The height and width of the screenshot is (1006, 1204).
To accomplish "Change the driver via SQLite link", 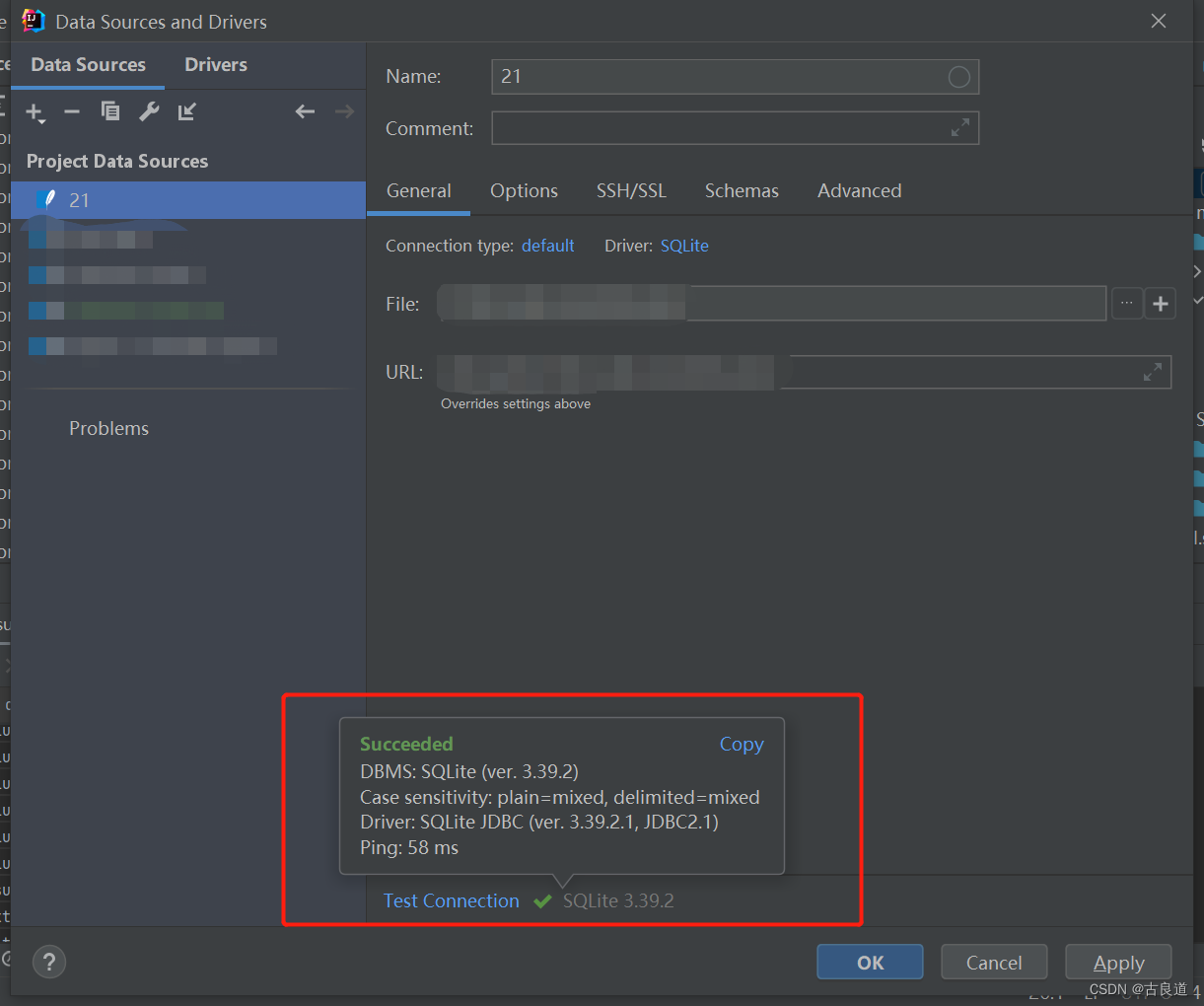I will (684, 246).
